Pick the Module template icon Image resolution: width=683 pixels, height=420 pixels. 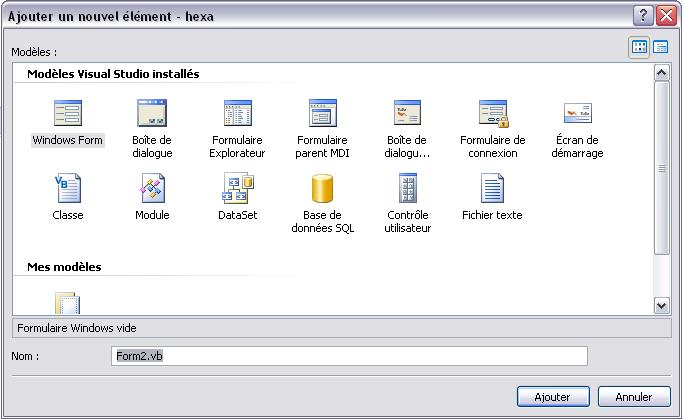coord(152,188)
